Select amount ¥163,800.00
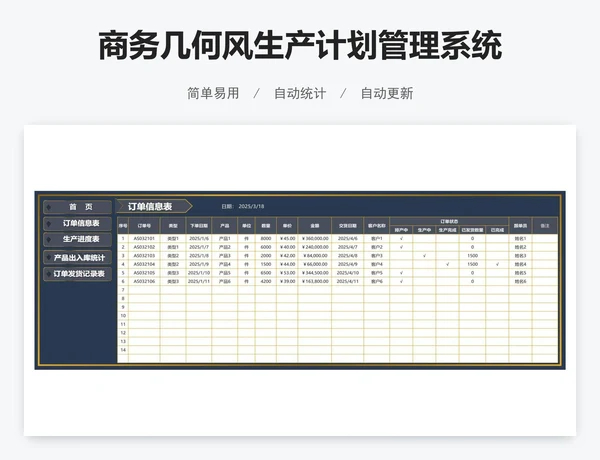The height and width of the screenshot is (460, 600). [315, 281]
